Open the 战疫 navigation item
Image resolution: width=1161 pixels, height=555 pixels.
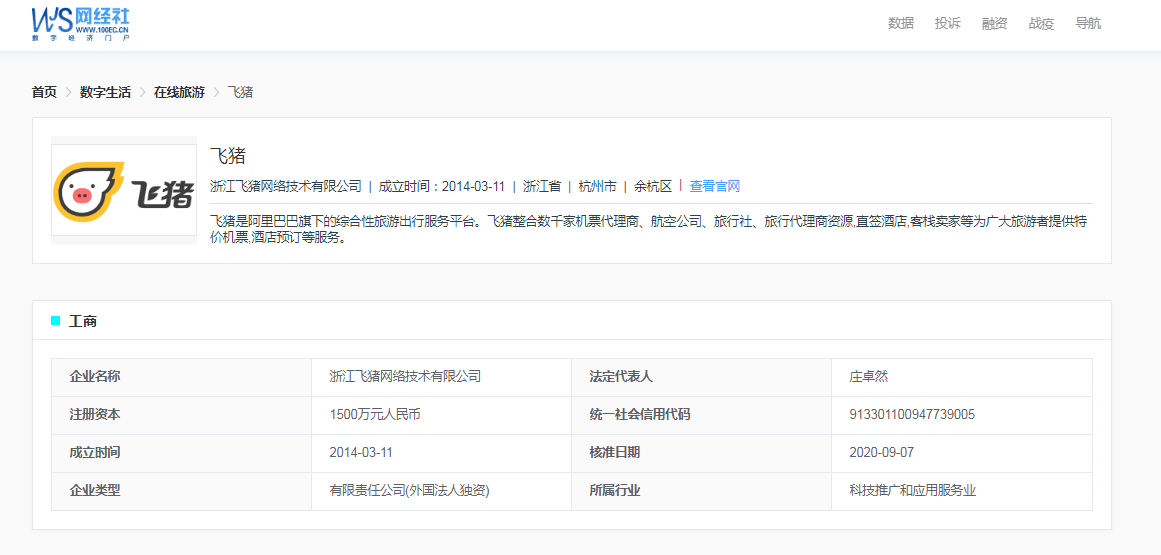pos(1041,23)
